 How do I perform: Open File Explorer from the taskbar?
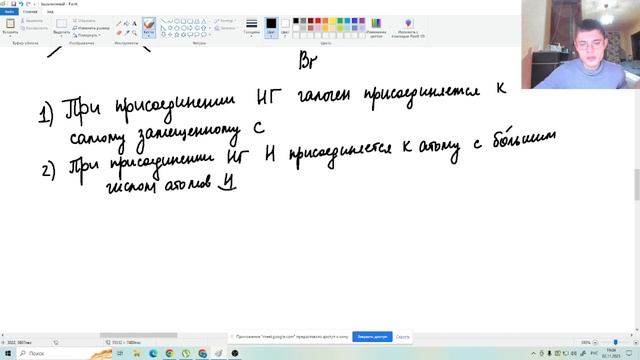(x=136, y=353)
